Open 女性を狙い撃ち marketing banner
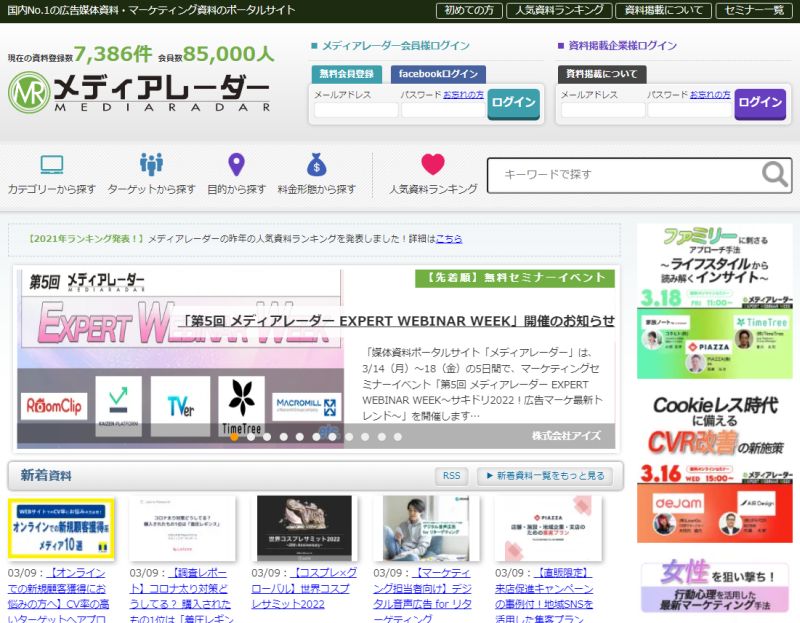The image size is (800, 623). click(715, 586)
